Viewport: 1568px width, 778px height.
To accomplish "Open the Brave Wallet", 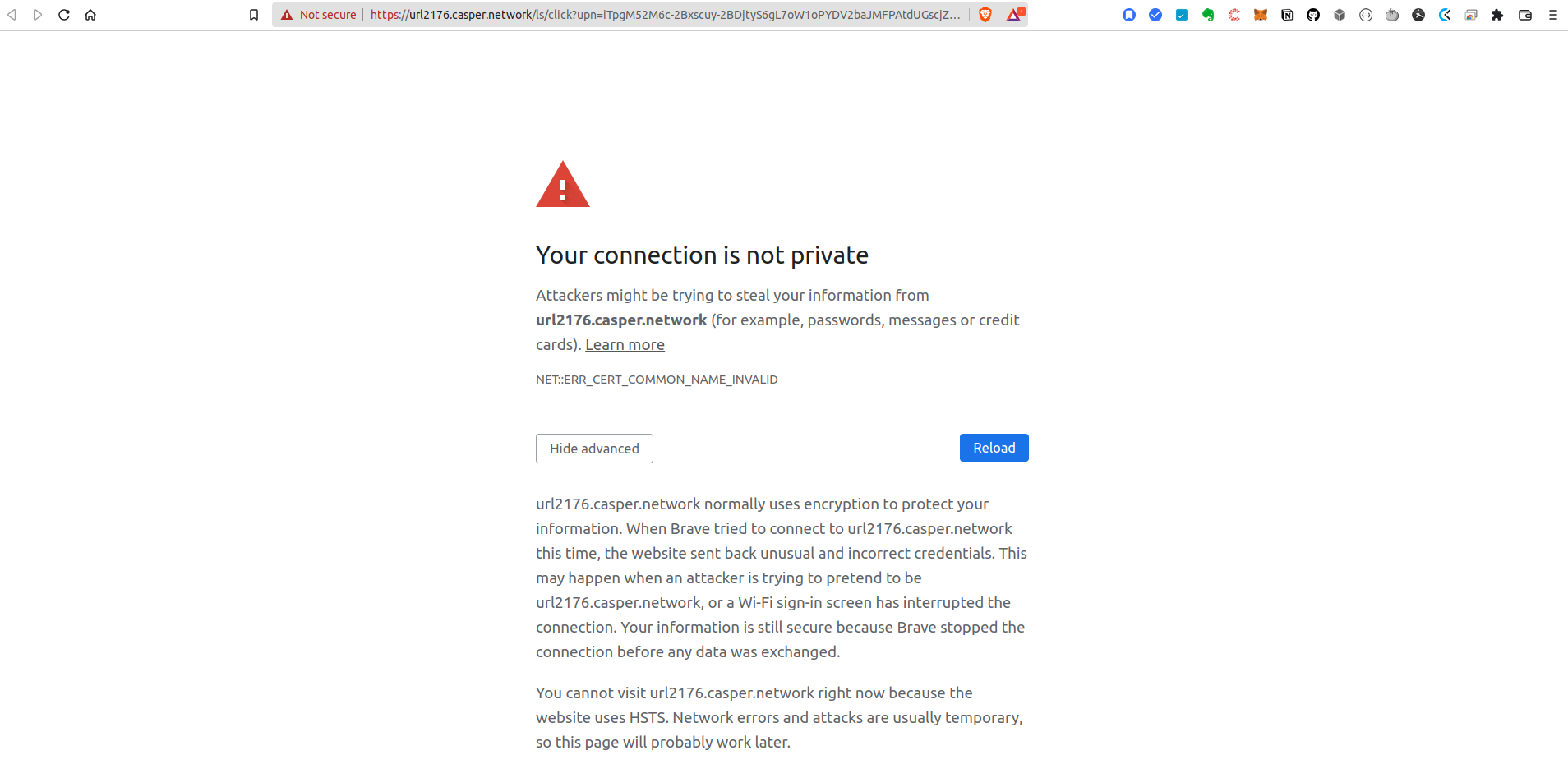I will 1526,14.
